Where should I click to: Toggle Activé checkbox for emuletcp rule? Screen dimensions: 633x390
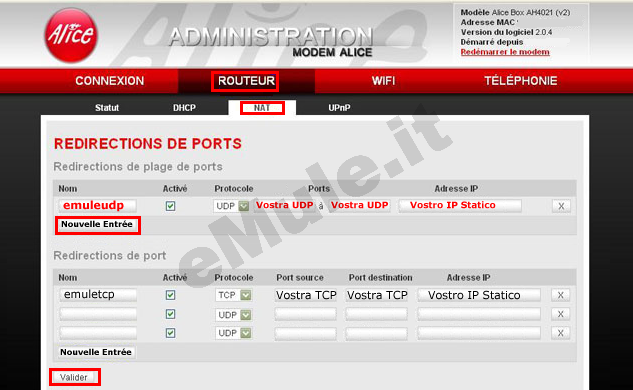(170, 295)
